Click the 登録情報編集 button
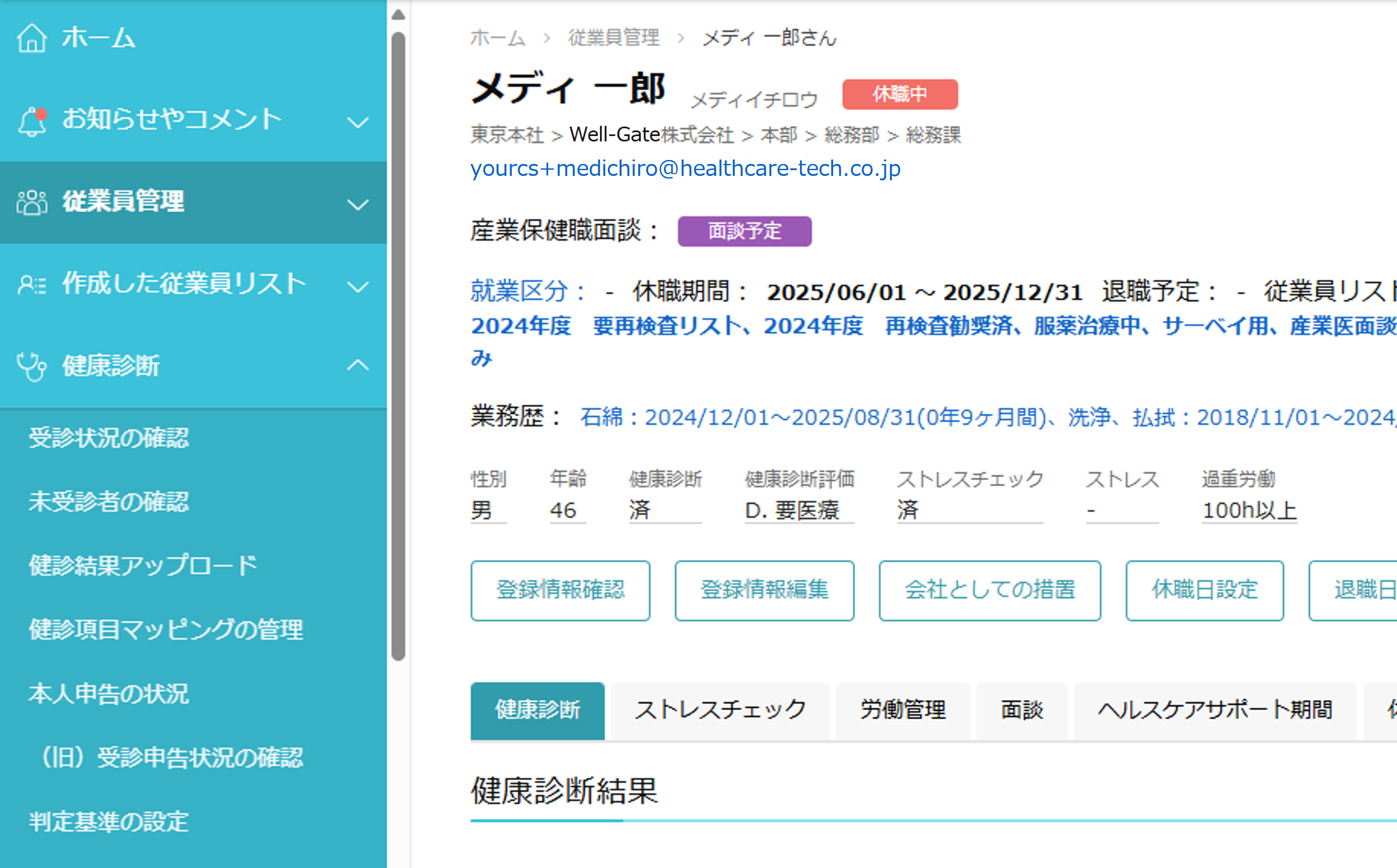Image resolution: width=1397 pixels, height=868 pixels. coord(764,591)
